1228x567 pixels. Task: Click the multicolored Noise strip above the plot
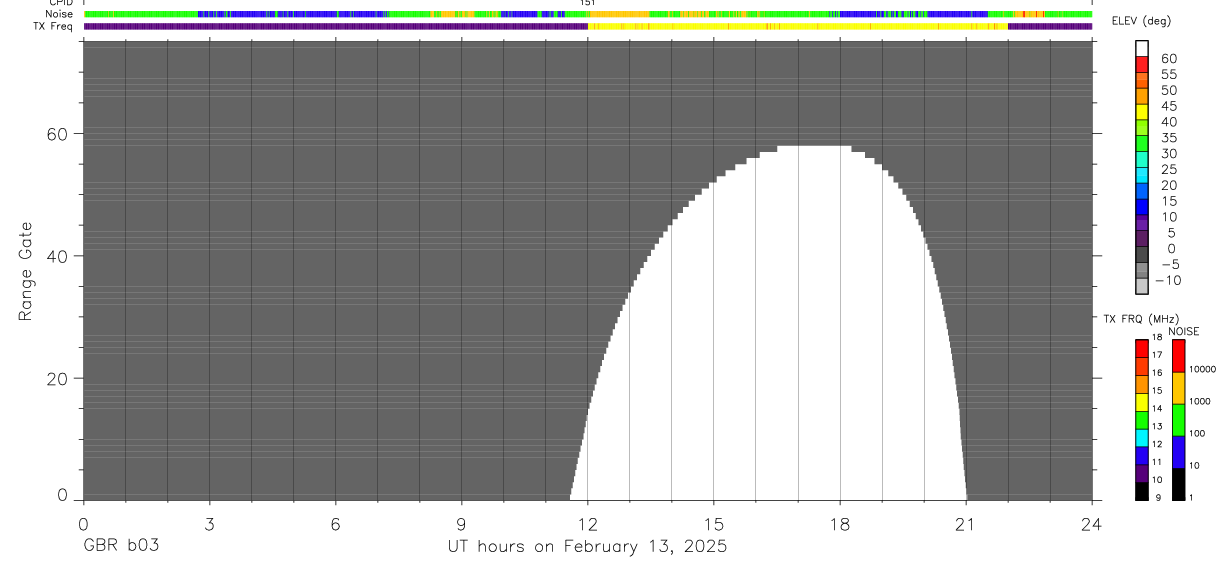588,14
